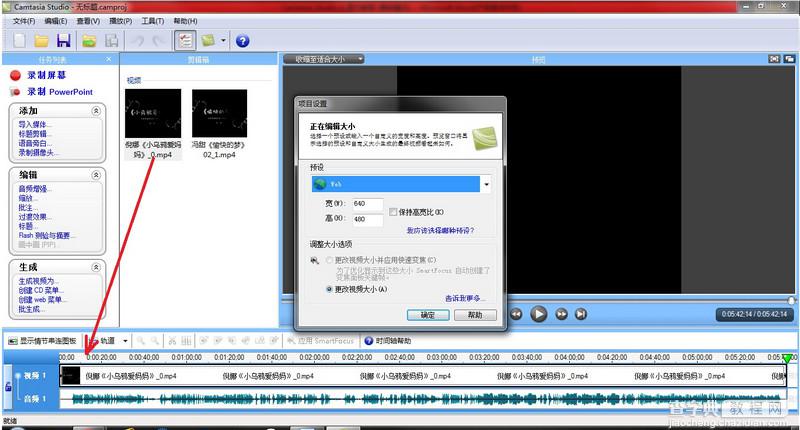The image size is (800, 430).
Task: Click the jump to end button
Action: click(x=581, y=314)
